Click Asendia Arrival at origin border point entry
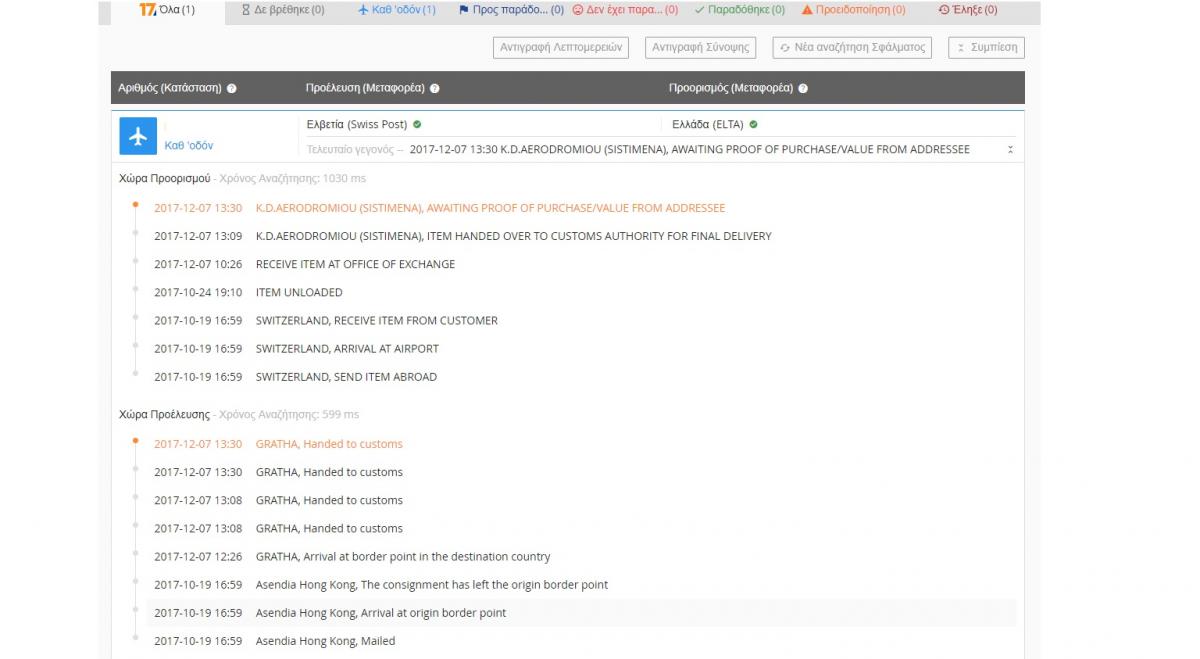This screenshot has width=1200, height=659. 381,612
